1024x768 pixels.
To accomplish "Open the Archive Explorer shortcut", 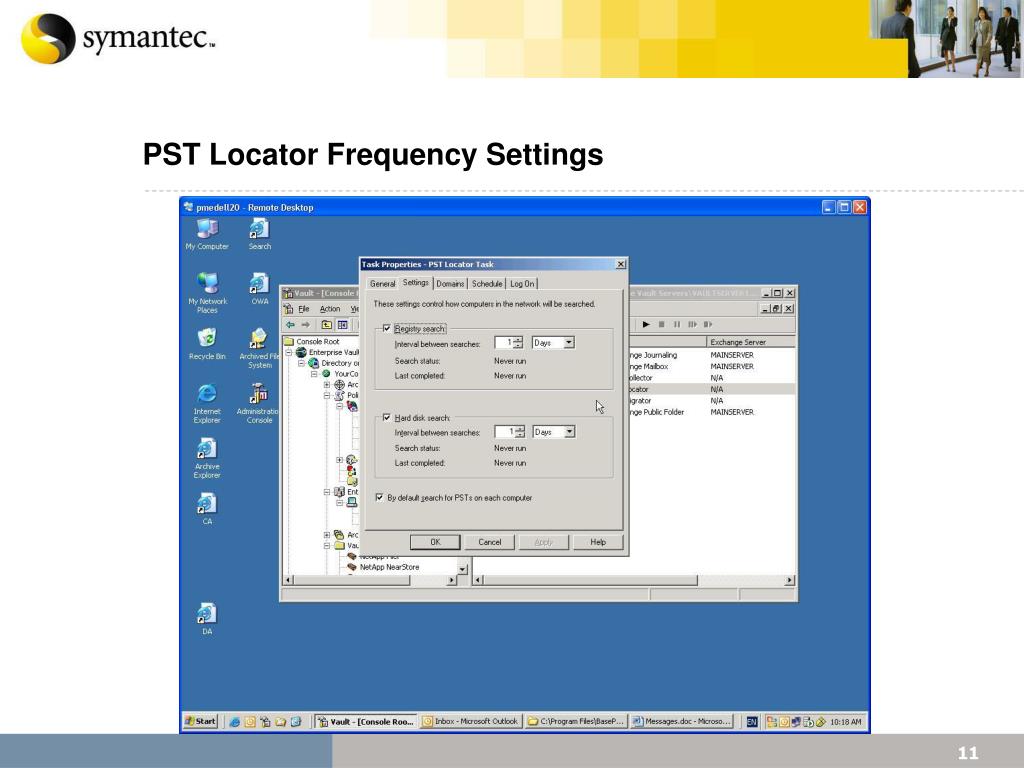I will point(207,458).
